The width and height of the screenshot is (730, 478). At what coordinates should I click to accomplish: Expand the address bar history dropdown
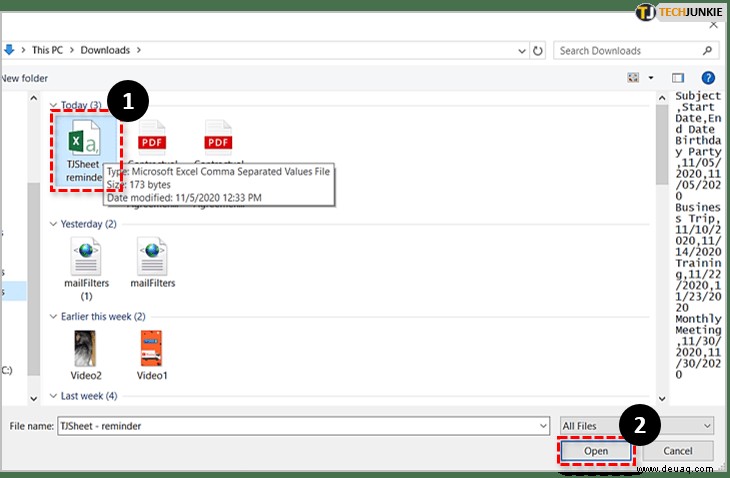pyautogui.click(x=522, y=51)
